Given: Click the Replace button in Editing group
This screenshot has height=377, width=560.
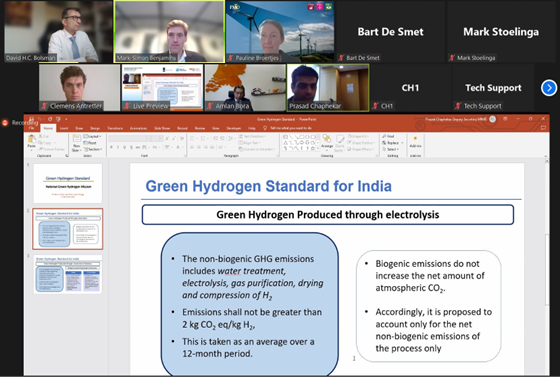Looking at the screenshot, I should 392,143.
